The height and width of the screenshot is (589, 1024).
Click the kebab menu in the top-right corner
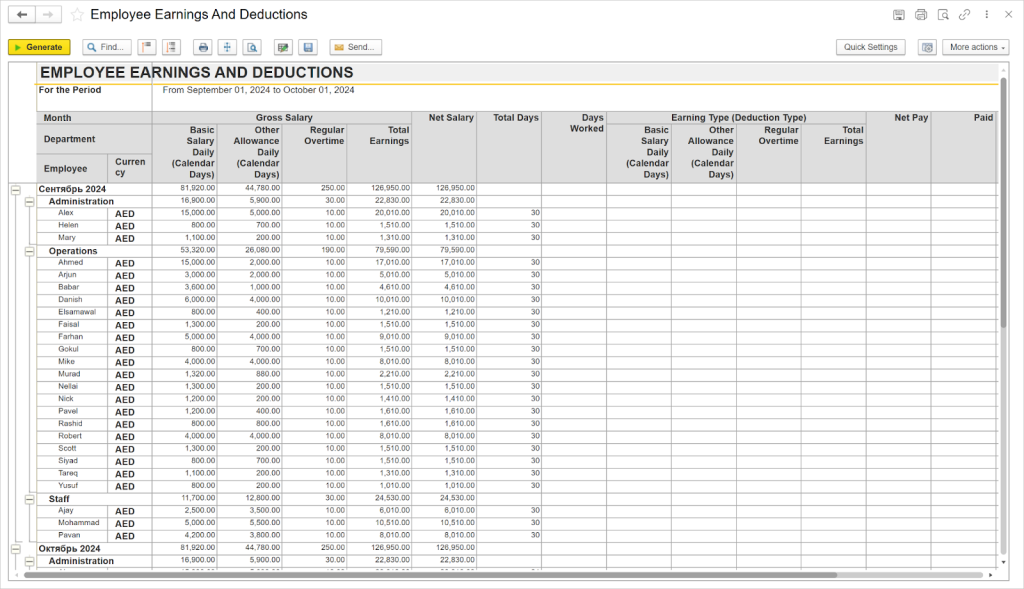(986, 14)
